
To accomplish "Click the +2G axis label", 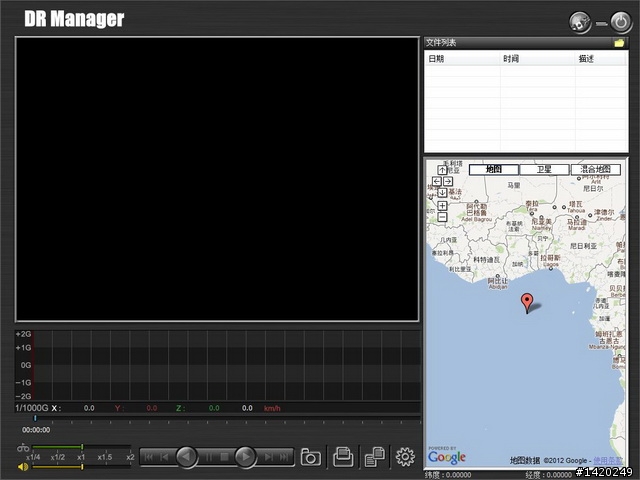I will click(x=23, y=334).
